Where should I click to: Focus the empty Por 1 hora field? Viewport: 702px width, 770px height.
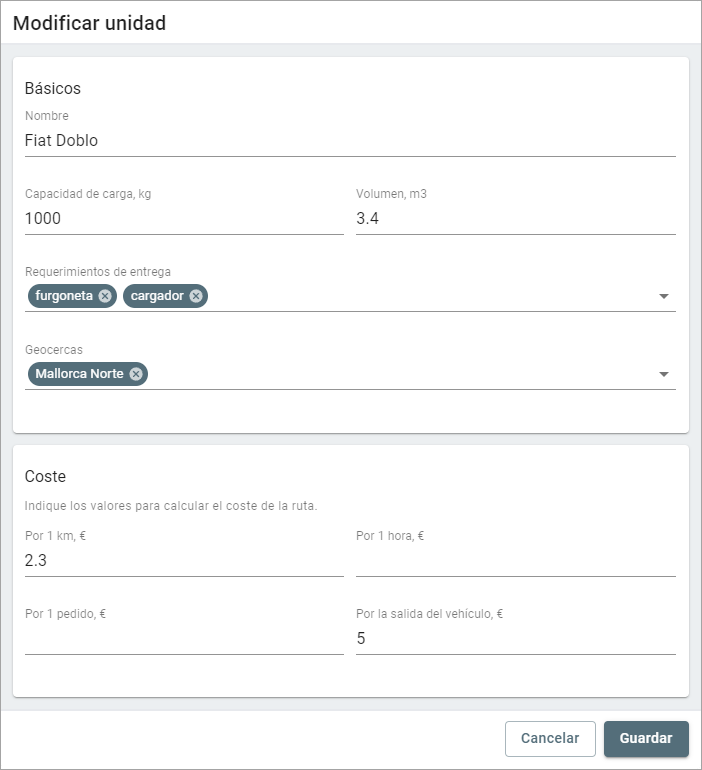pyautogui.click(x=515, y=561)
